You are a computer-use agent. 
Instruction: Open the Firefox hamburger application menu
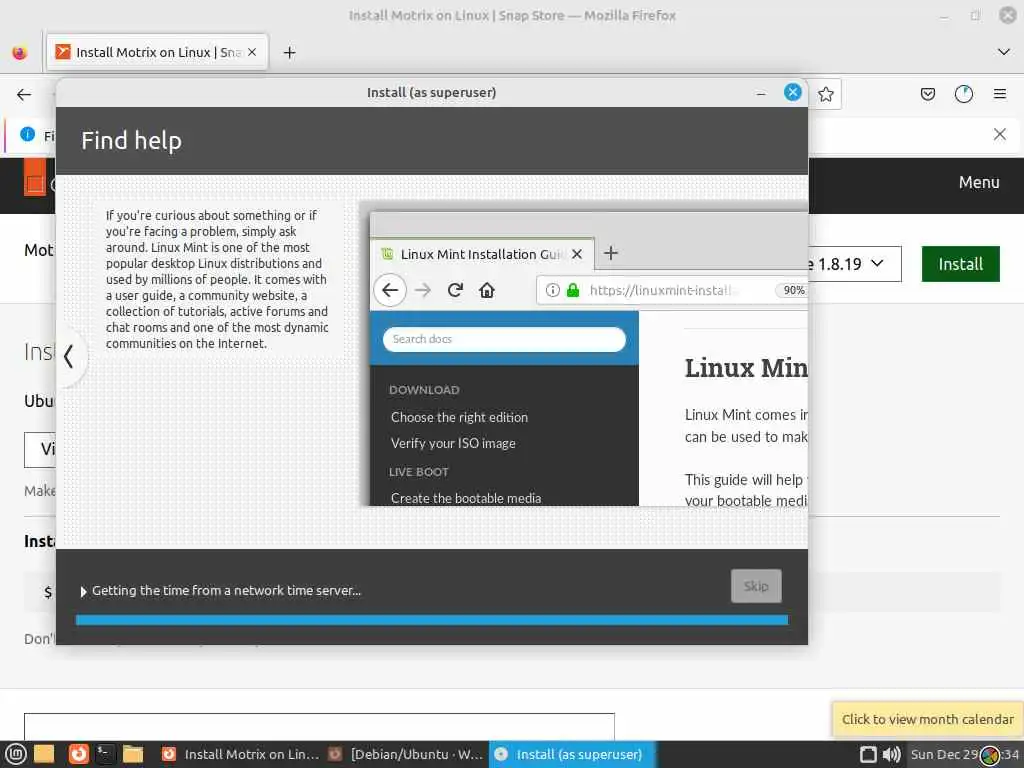pos(1000,95)
